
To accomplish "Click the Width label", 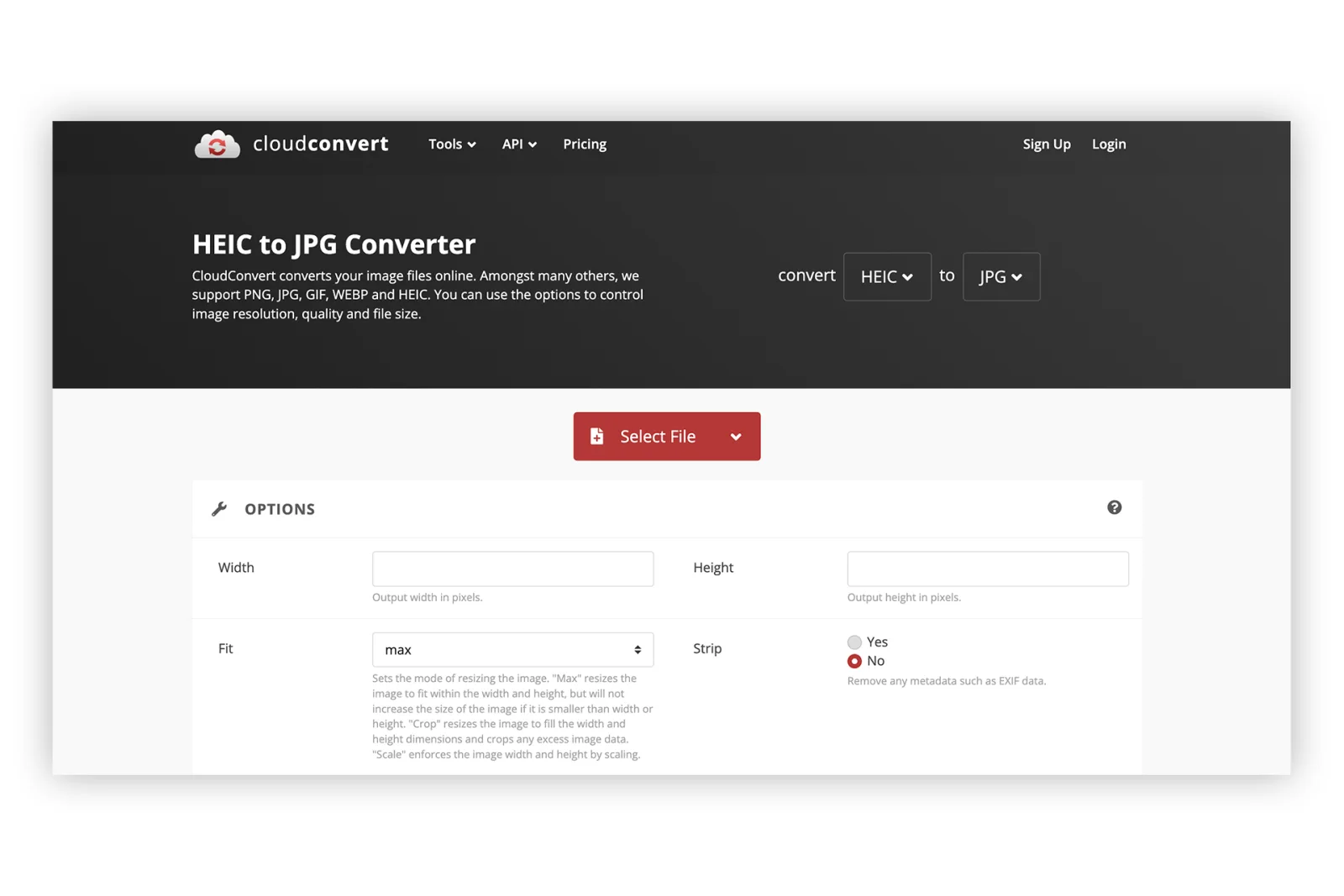I will click(236, 568).
